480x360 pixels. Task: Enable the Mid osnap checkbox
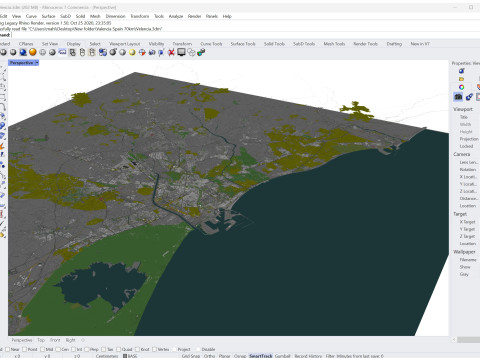point(42,349)
